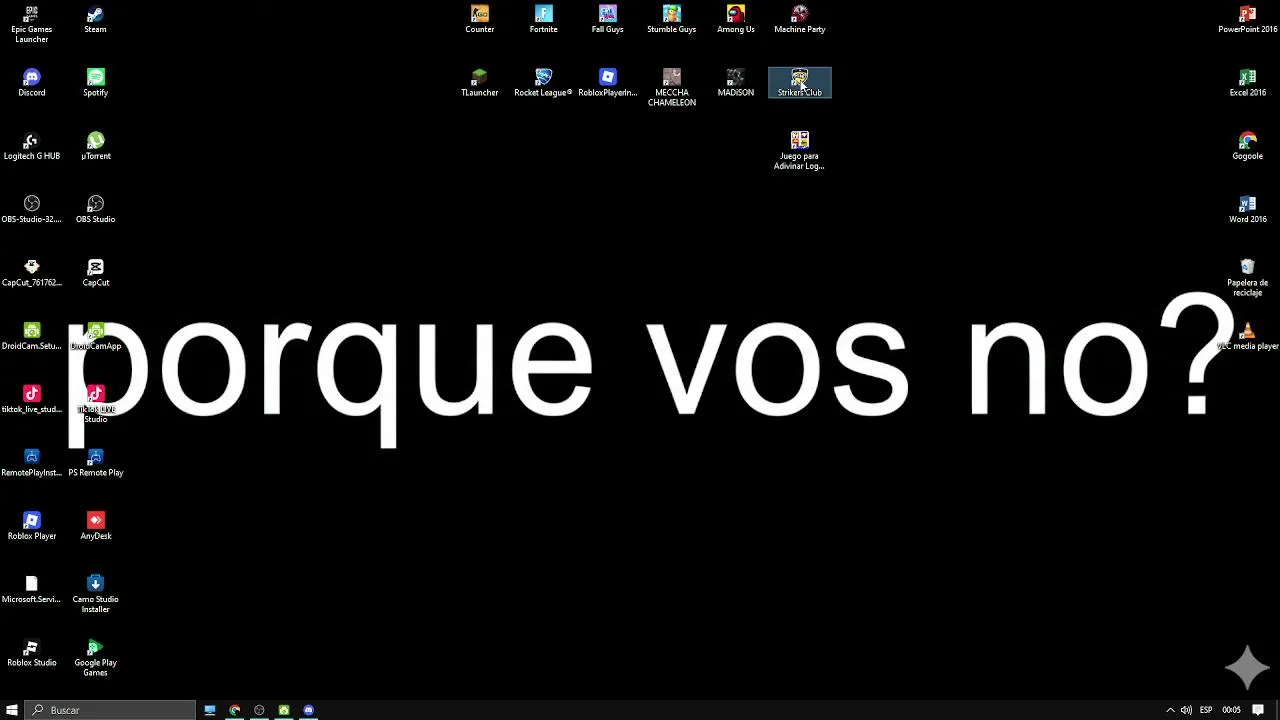Select the Stumble Guys desktop icon
Viewport: 1280px width, 720px height.
tap(671, 19)
